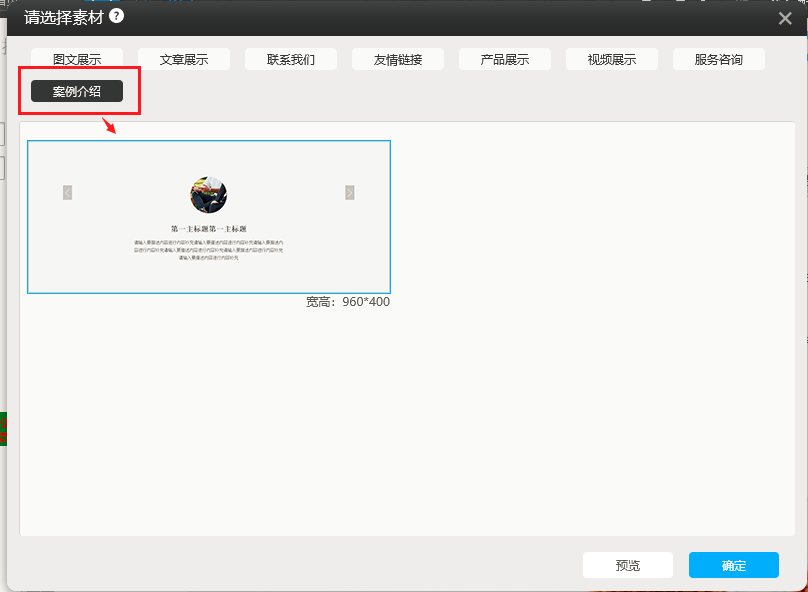Image resolution: width=808 pixels, height=592 pixels.
Task: Click the selected 案例介绍 tab
Action: coord(77,91)
